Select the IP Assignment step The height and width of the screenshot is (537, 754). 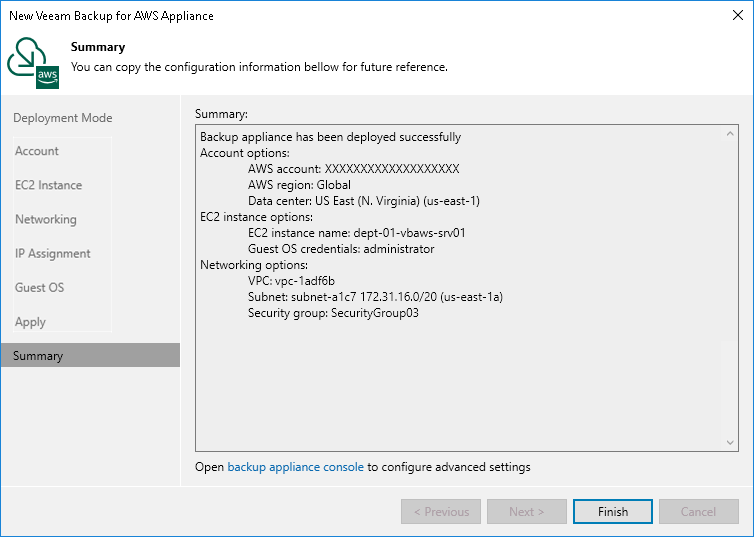click(x=53, y=253)
